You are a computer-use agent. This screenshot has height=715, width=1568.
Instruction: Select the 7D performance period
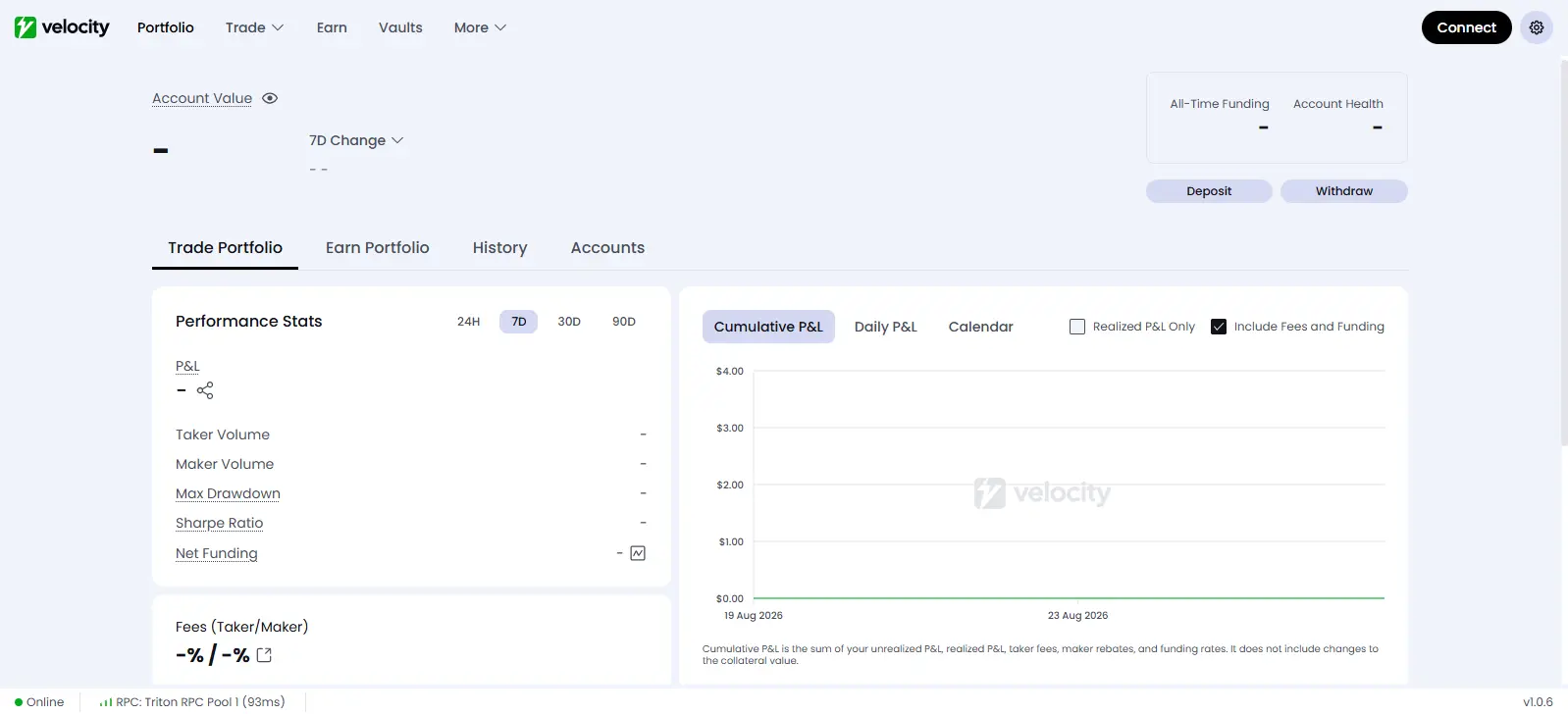pos(519,322)
